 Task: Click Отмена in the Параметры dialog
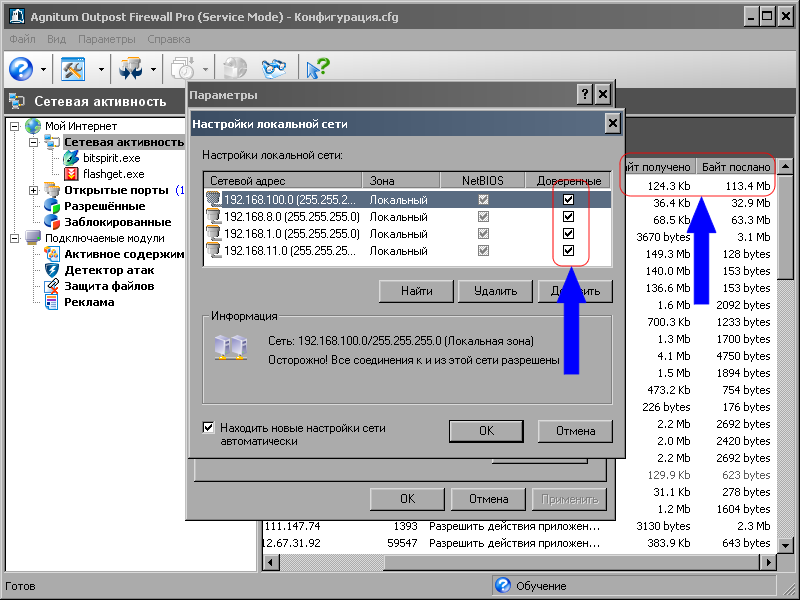[488, 499]
